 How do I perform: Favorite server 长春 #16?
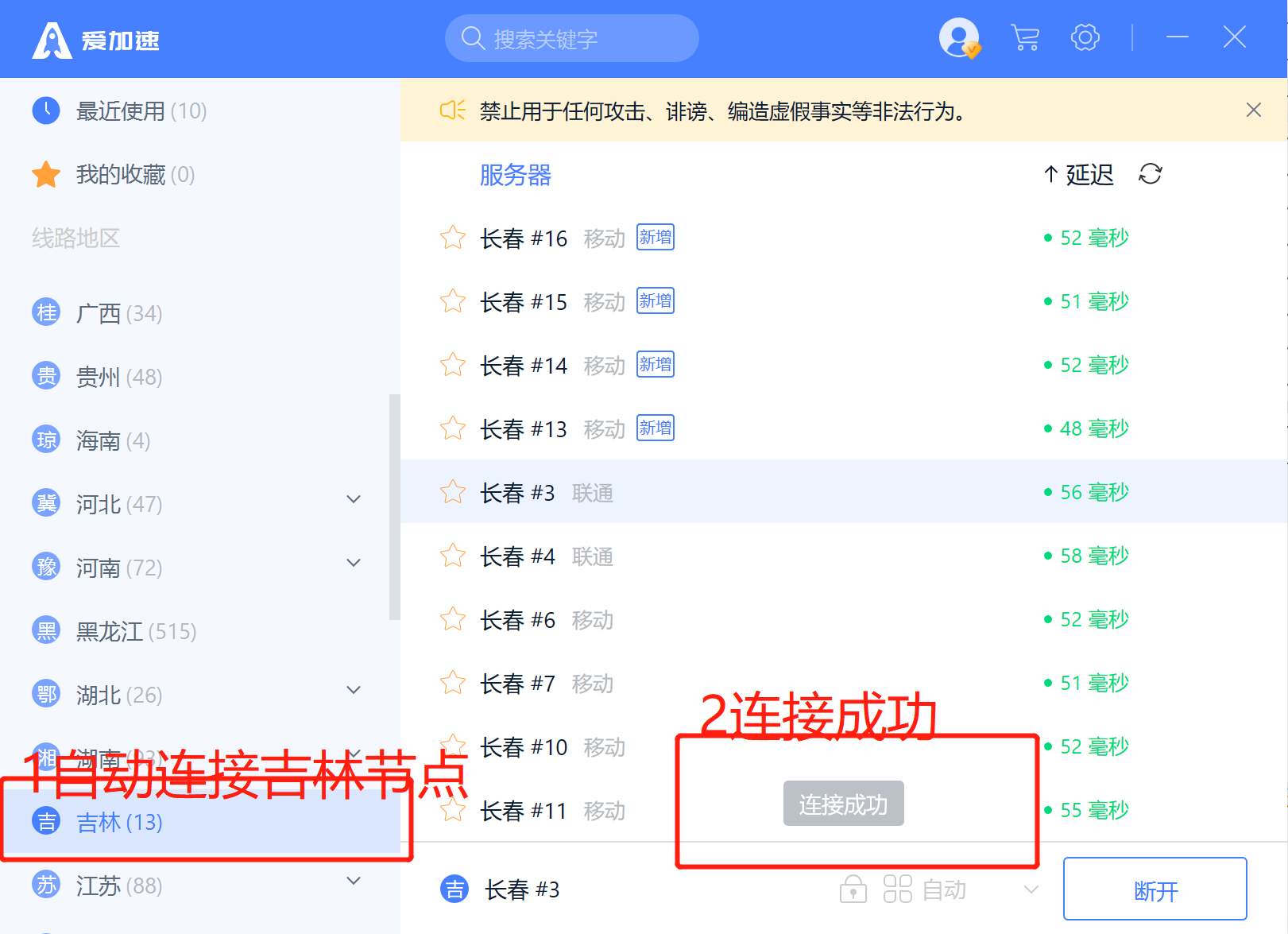pyautogui.click(x=453, y=238)
